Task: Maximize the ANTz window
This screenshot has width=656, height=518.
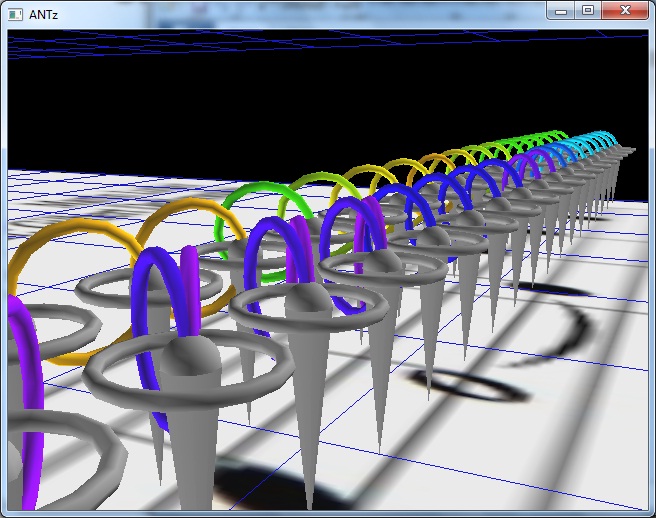Action: click(x=588, y=10)
